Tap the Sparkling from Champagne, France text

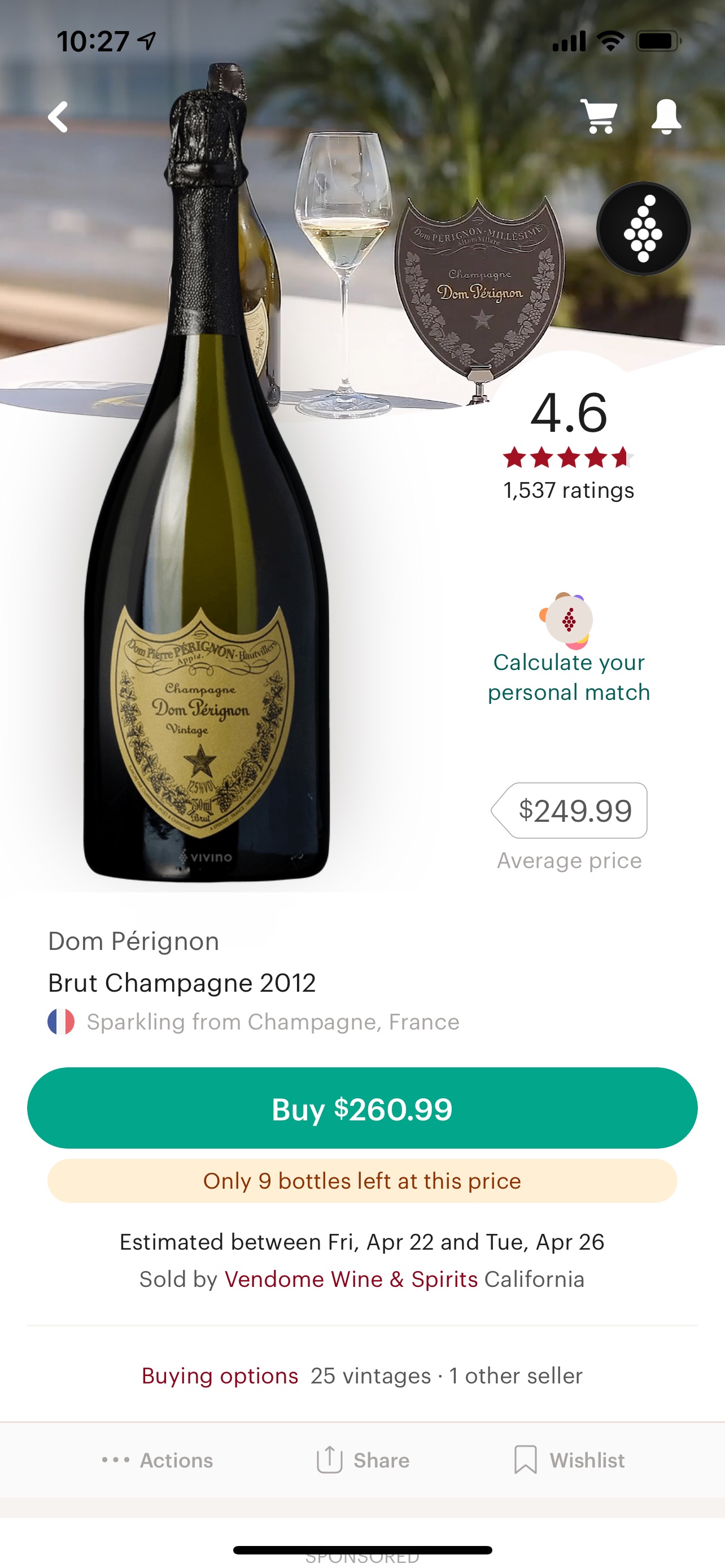pyautogui.click(x=273, y=1022)
